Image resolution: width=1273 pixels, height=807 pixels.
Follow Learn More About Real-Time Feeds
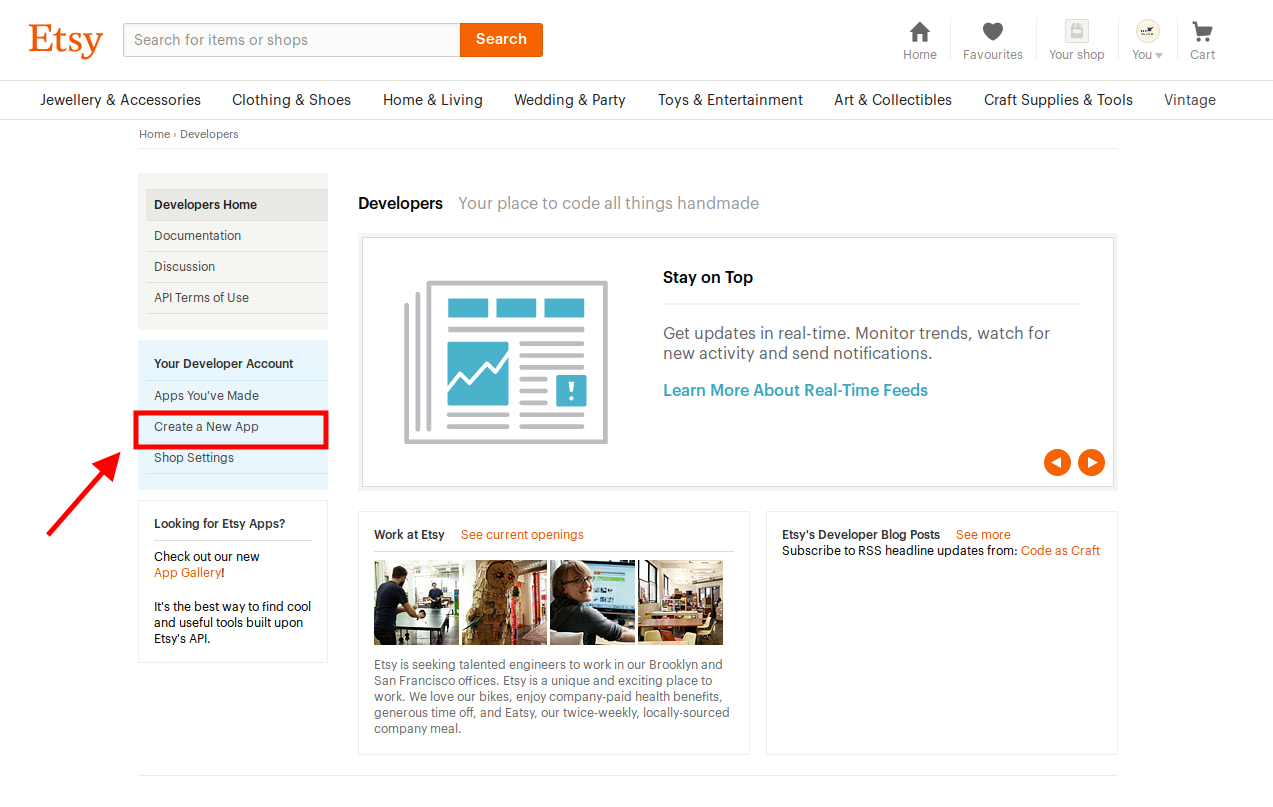coord(795,391)
